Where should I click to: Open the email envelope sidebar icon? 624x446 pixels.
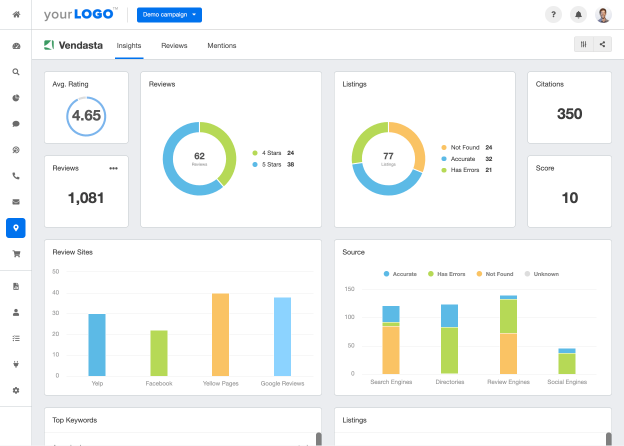click(16, 202)
